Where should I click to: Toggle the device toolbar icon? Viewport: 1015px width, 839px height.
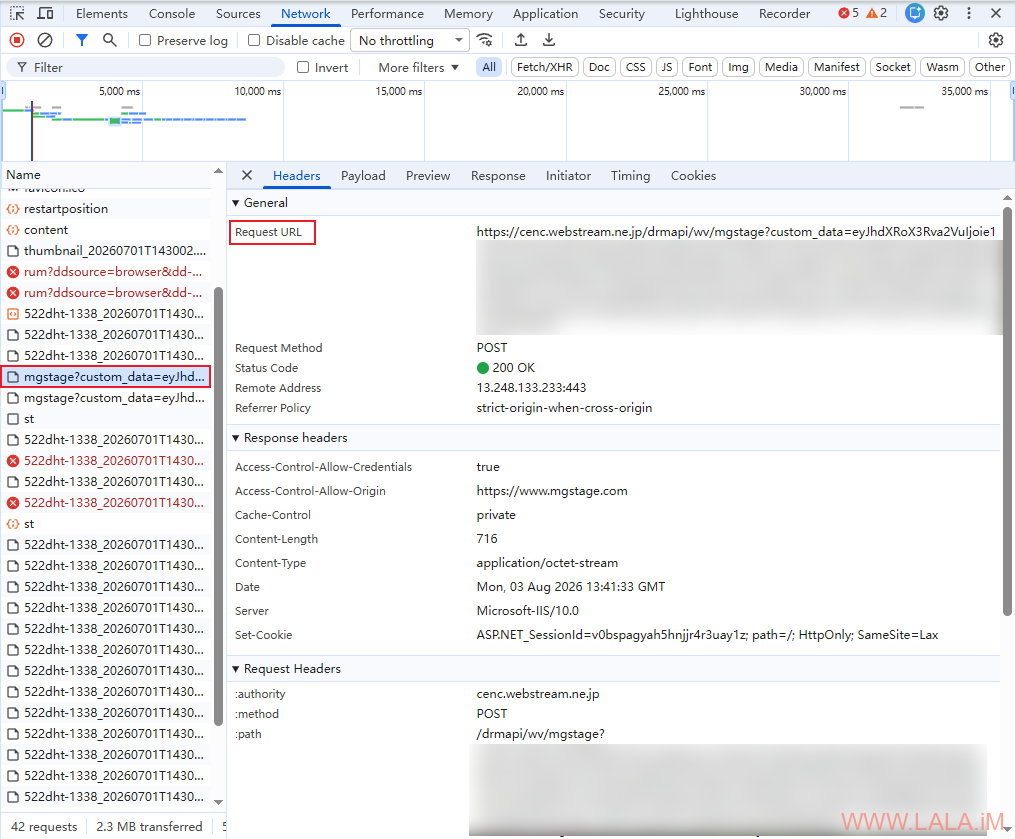pos(45,13)
